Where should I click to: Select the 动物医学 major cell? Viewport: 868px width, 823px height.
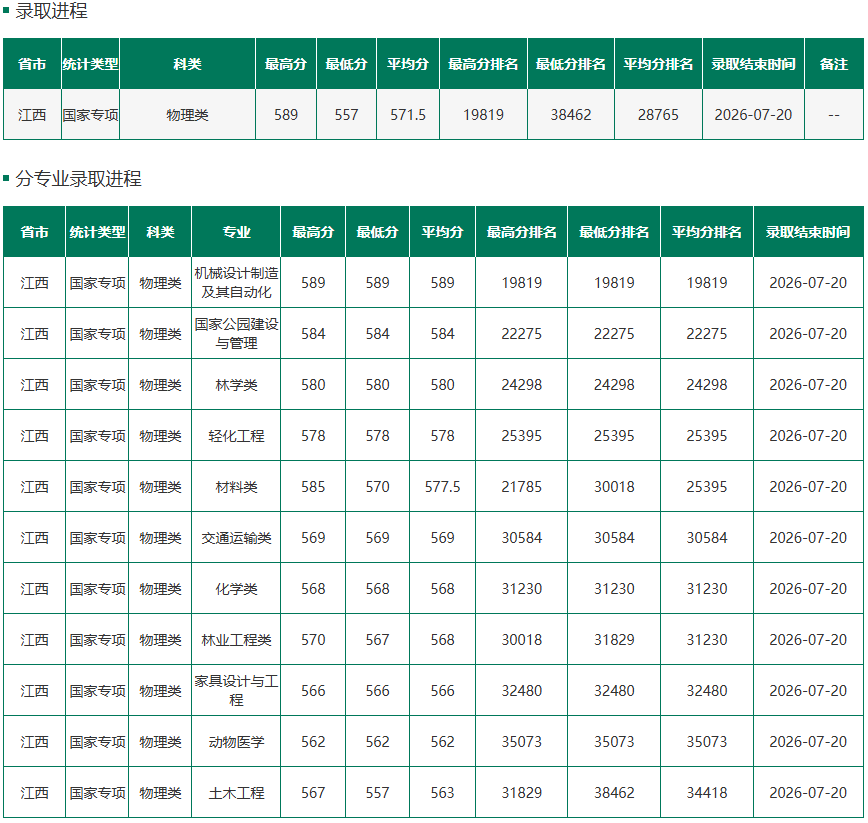click(236, 742)
